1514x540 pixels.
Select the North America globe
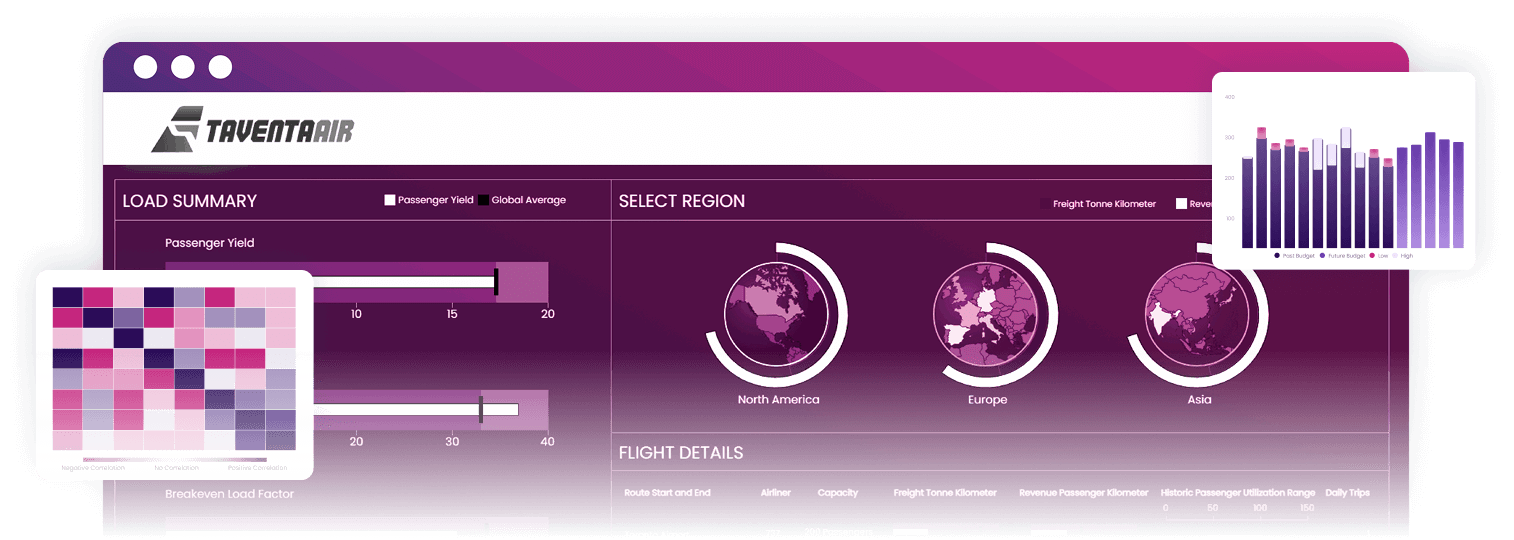point(778,317)
